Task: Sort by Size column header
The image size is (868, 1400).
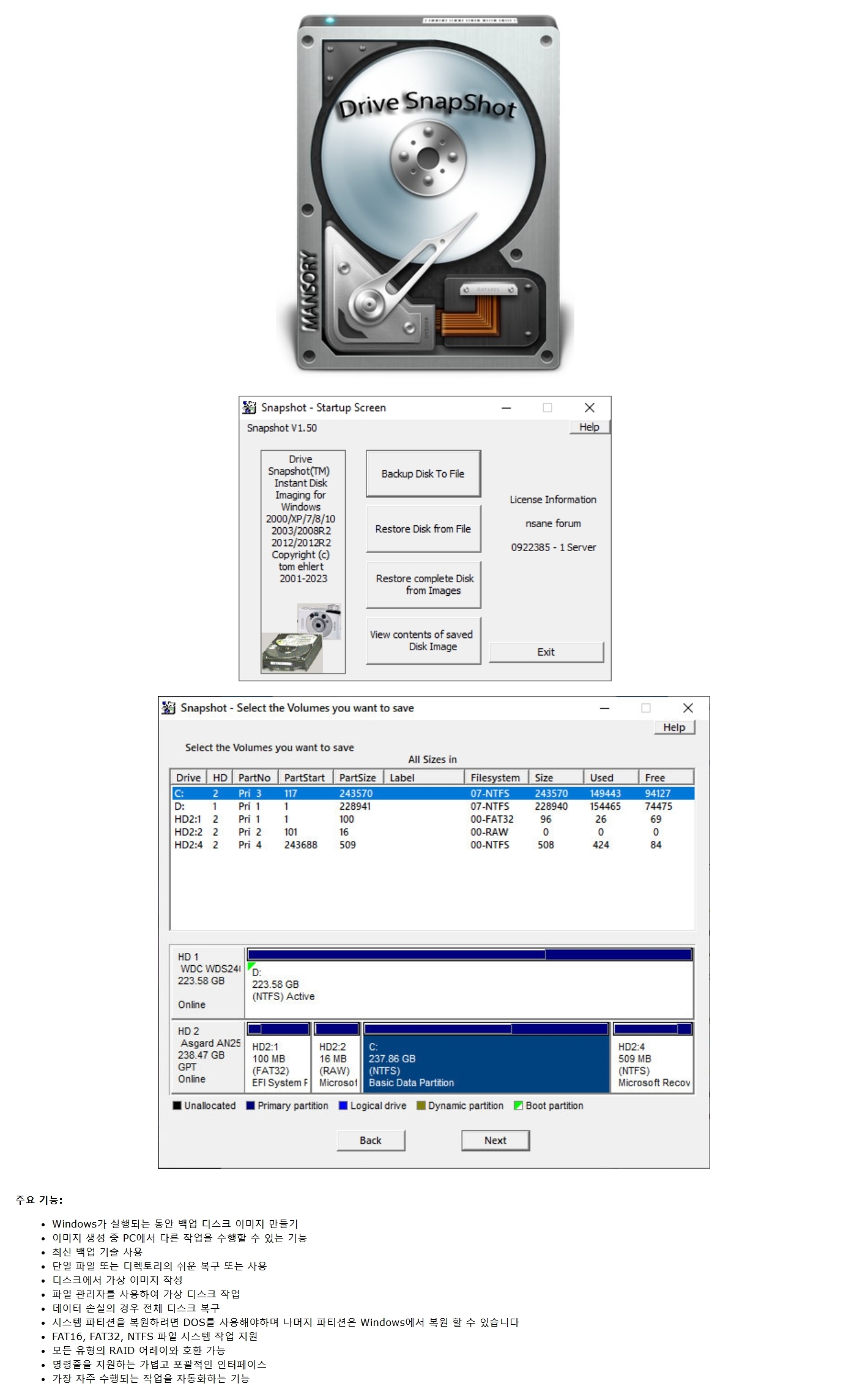Action: click(555, 777)
